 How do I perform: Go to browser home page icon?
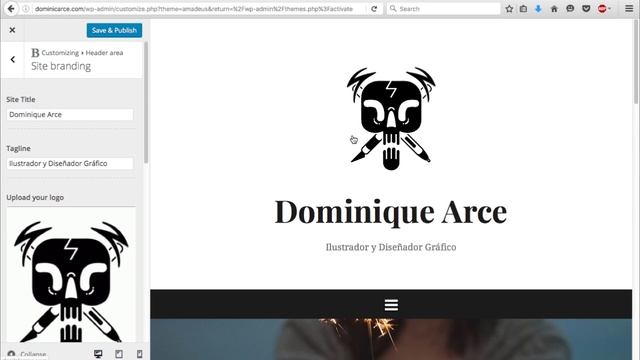click(554, 9)
